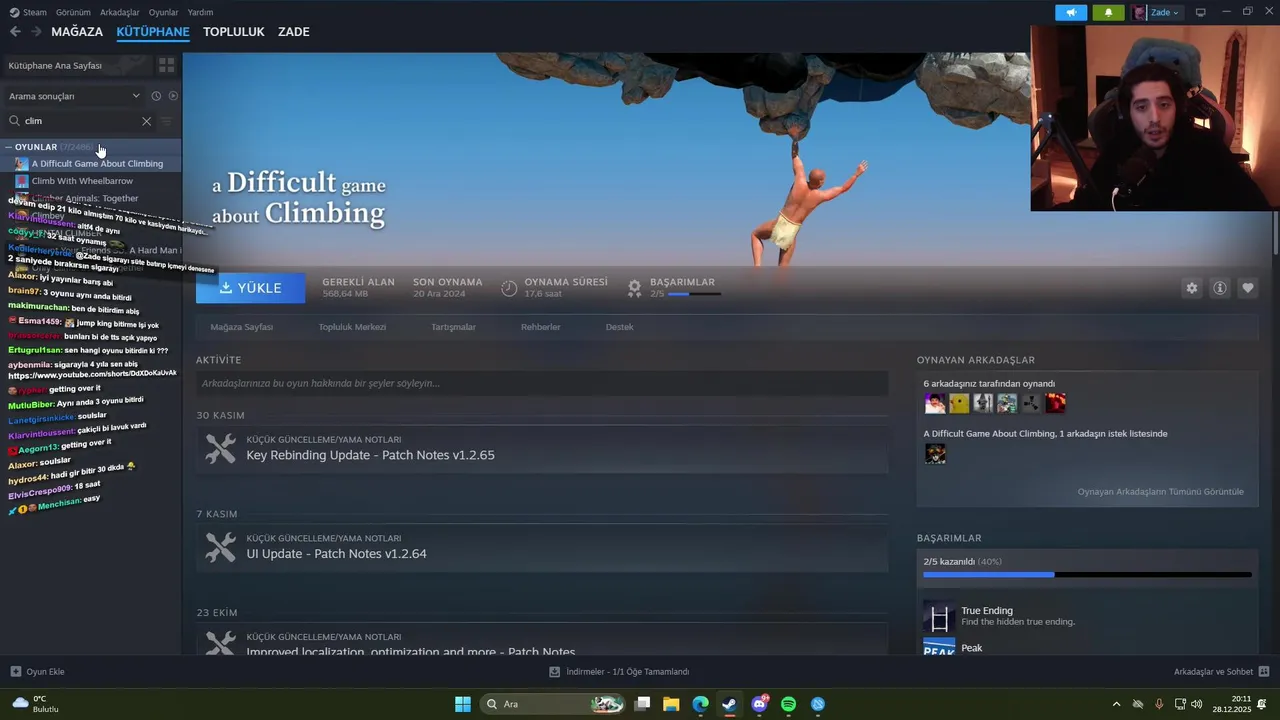Open the UI Update wrench icon
1280x720 pixels.
click(x=220, y=547)
